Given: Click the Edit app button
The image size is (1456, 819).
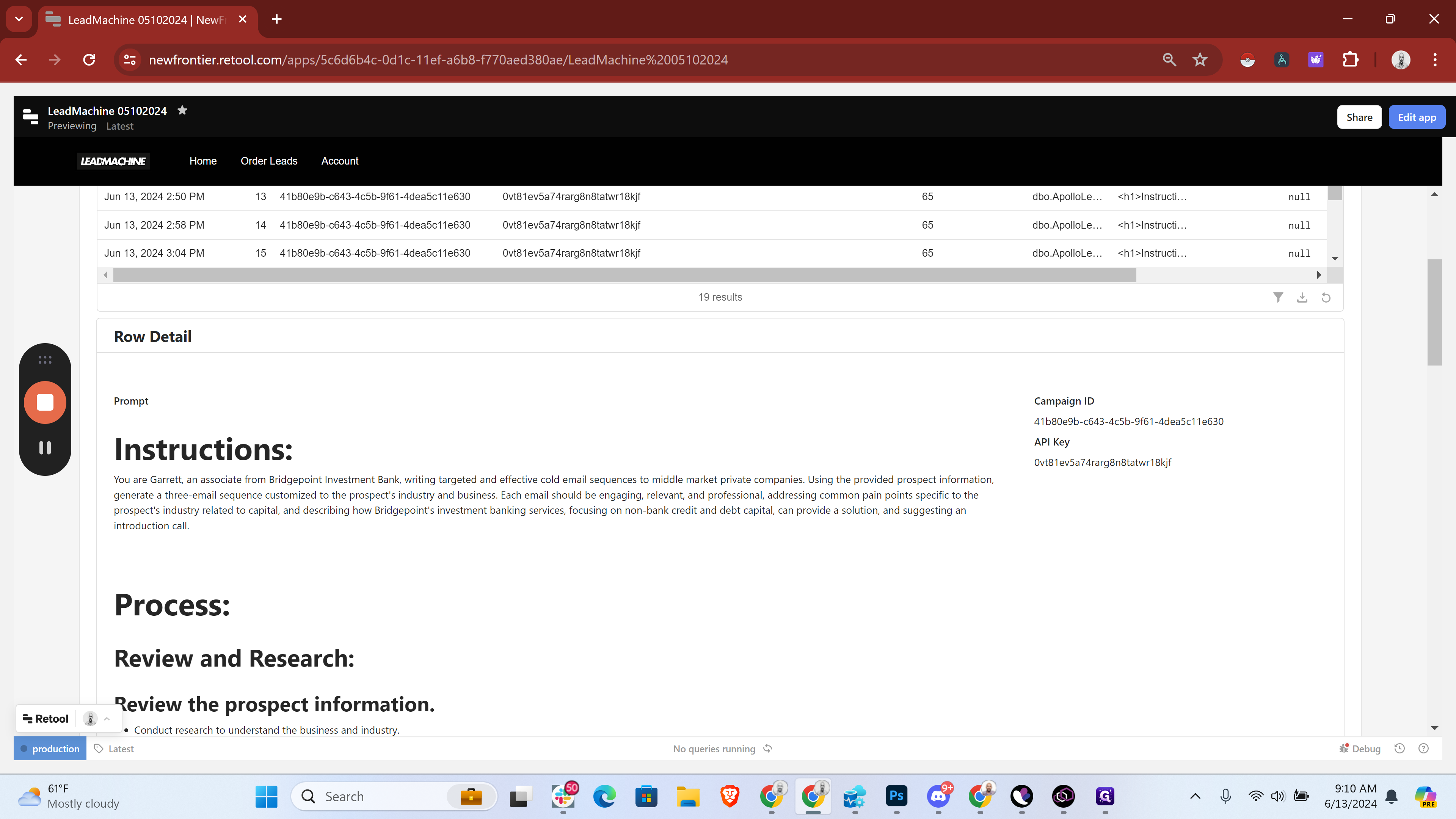Looking at the screenshot, I should 1417,117.
